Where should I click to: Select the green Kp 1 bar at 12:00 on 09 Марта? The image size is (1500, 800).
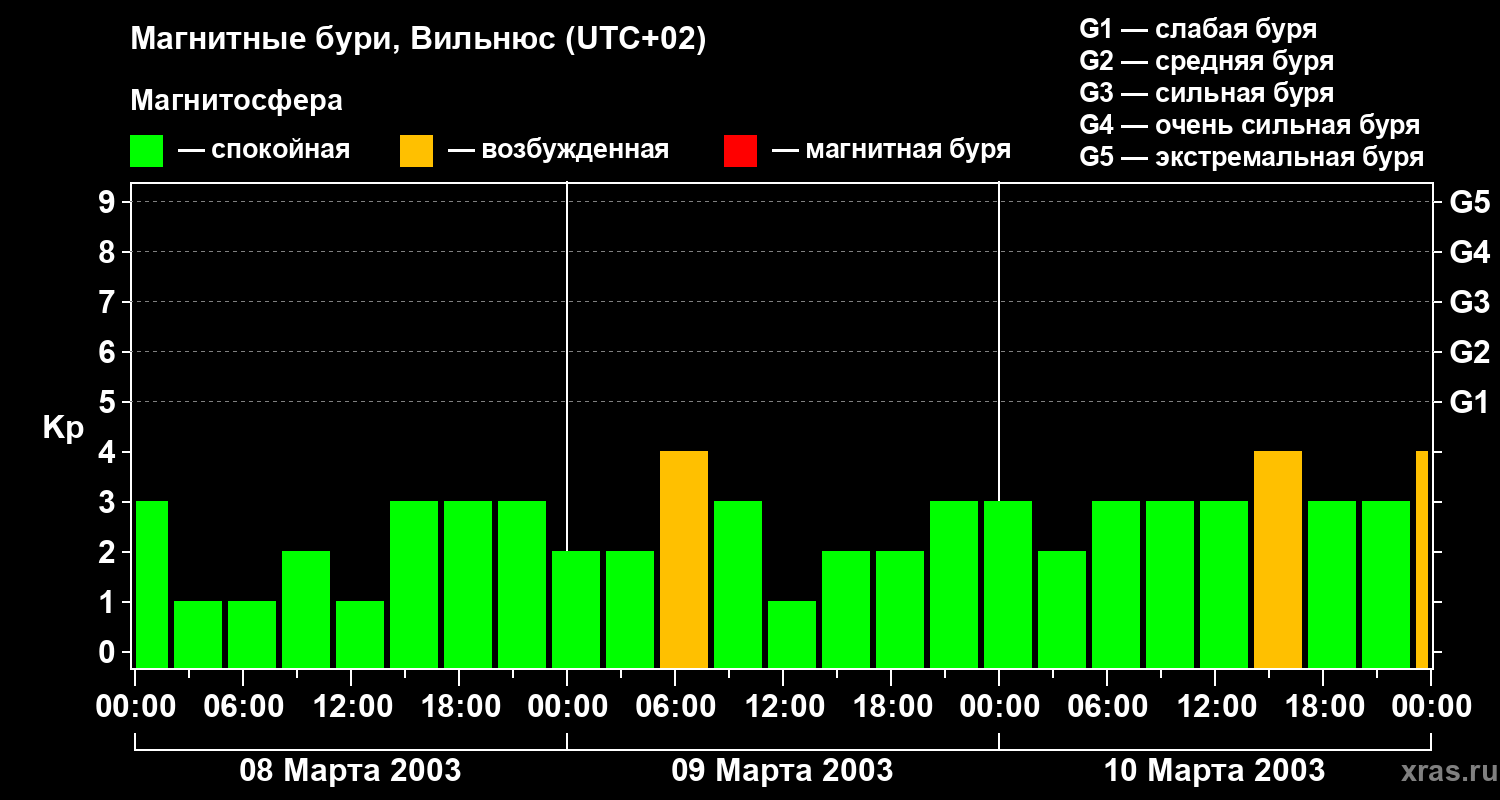click(x=792, y=635)
